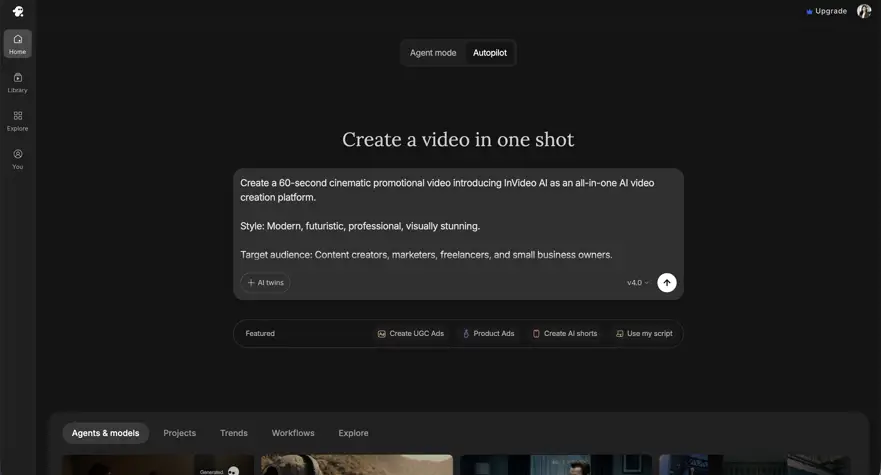Open the v4.0 version dropdown

[638, 283]
